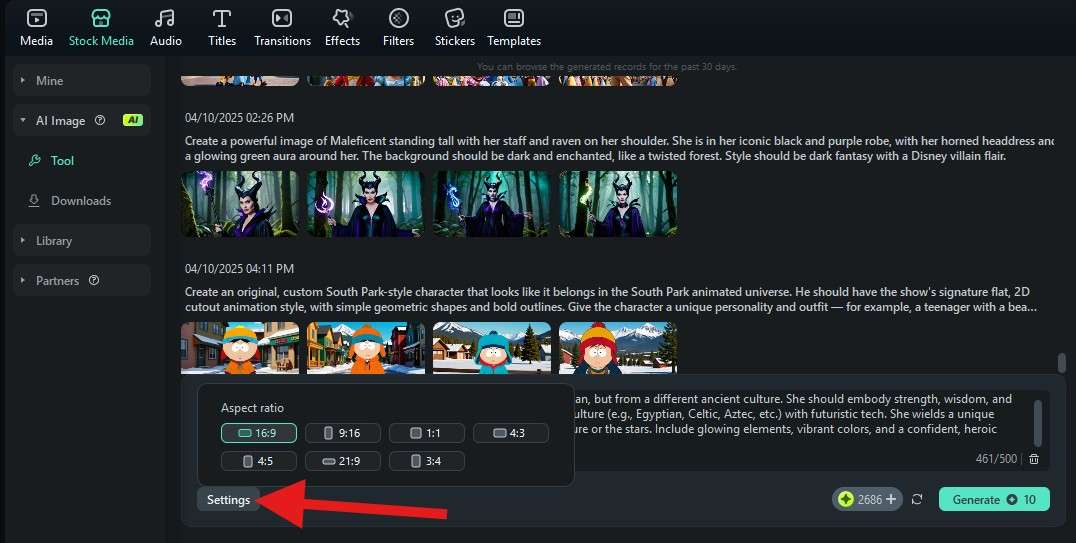Open the Titles tab icon
The width and height of the screenshot is (1076, 543).
222,18
